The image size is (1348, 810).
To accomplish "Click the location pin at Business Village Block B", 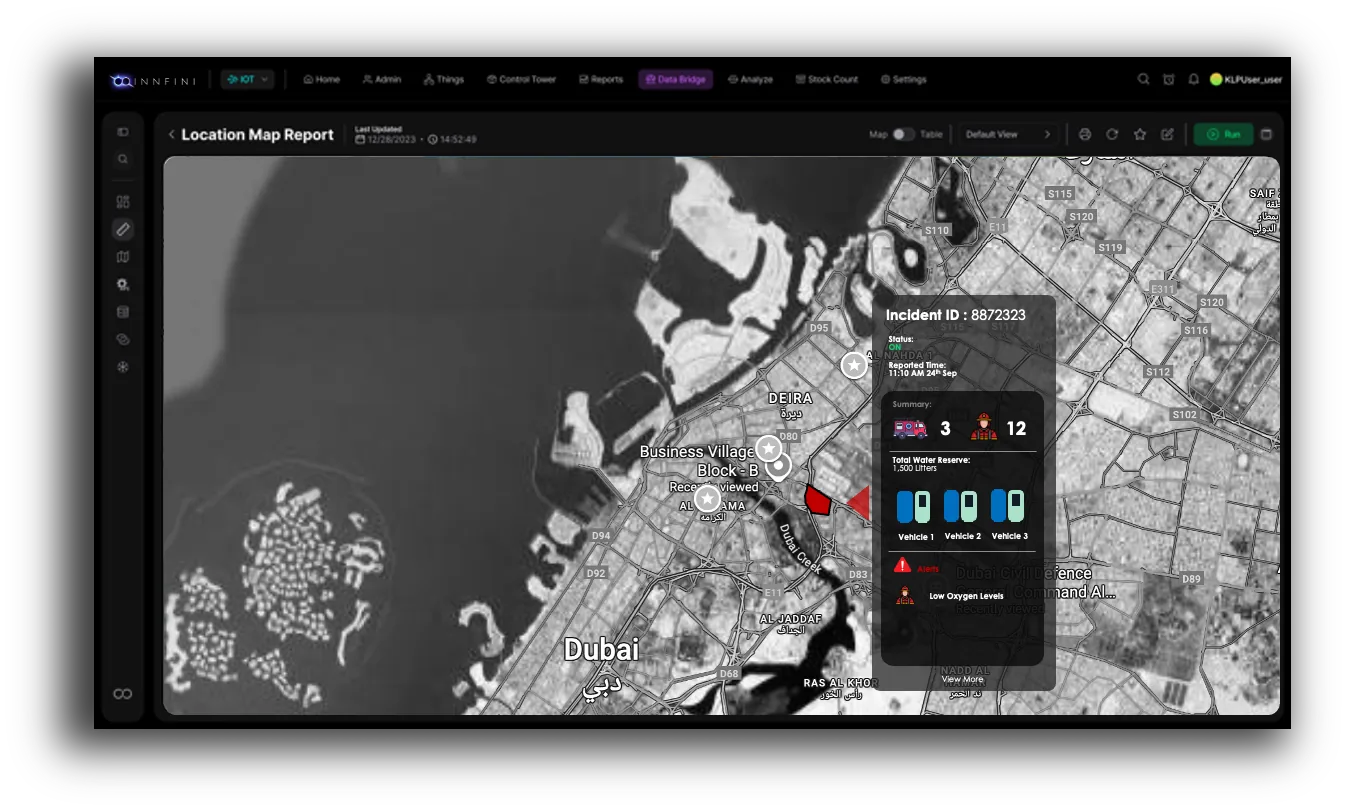I will [x=778, y=466].
